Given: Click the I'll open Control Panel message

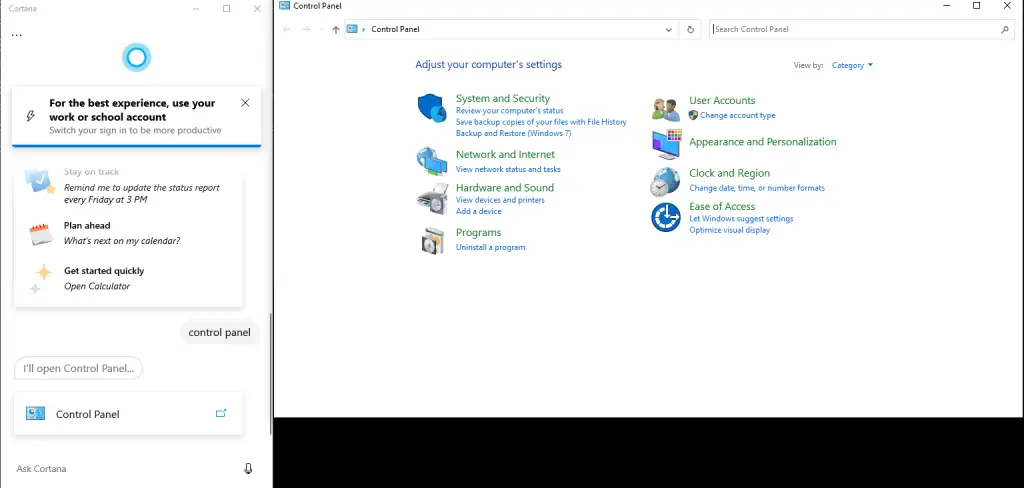Looking at the screenshot, I should [x=78, y=368].
